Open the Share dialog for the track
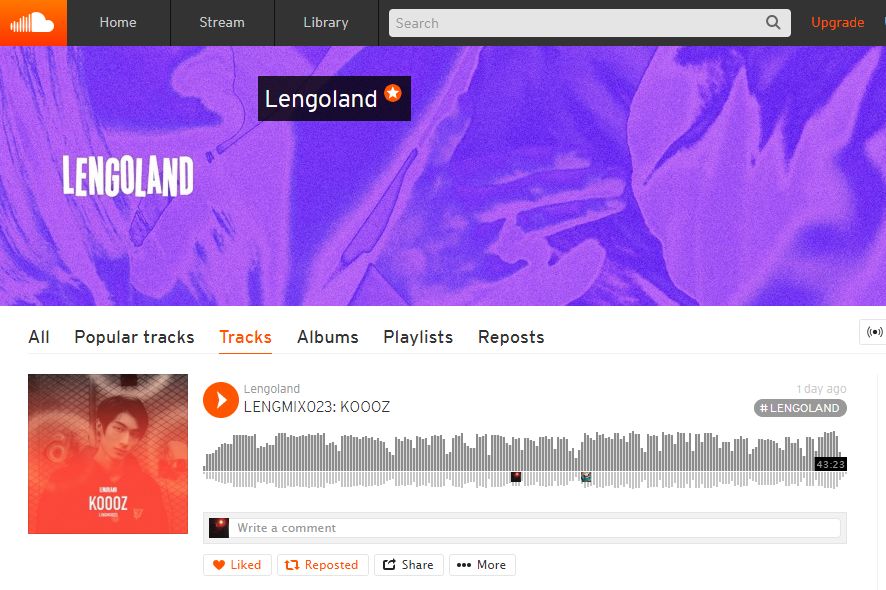886x590 pixels. click(409, 565)
